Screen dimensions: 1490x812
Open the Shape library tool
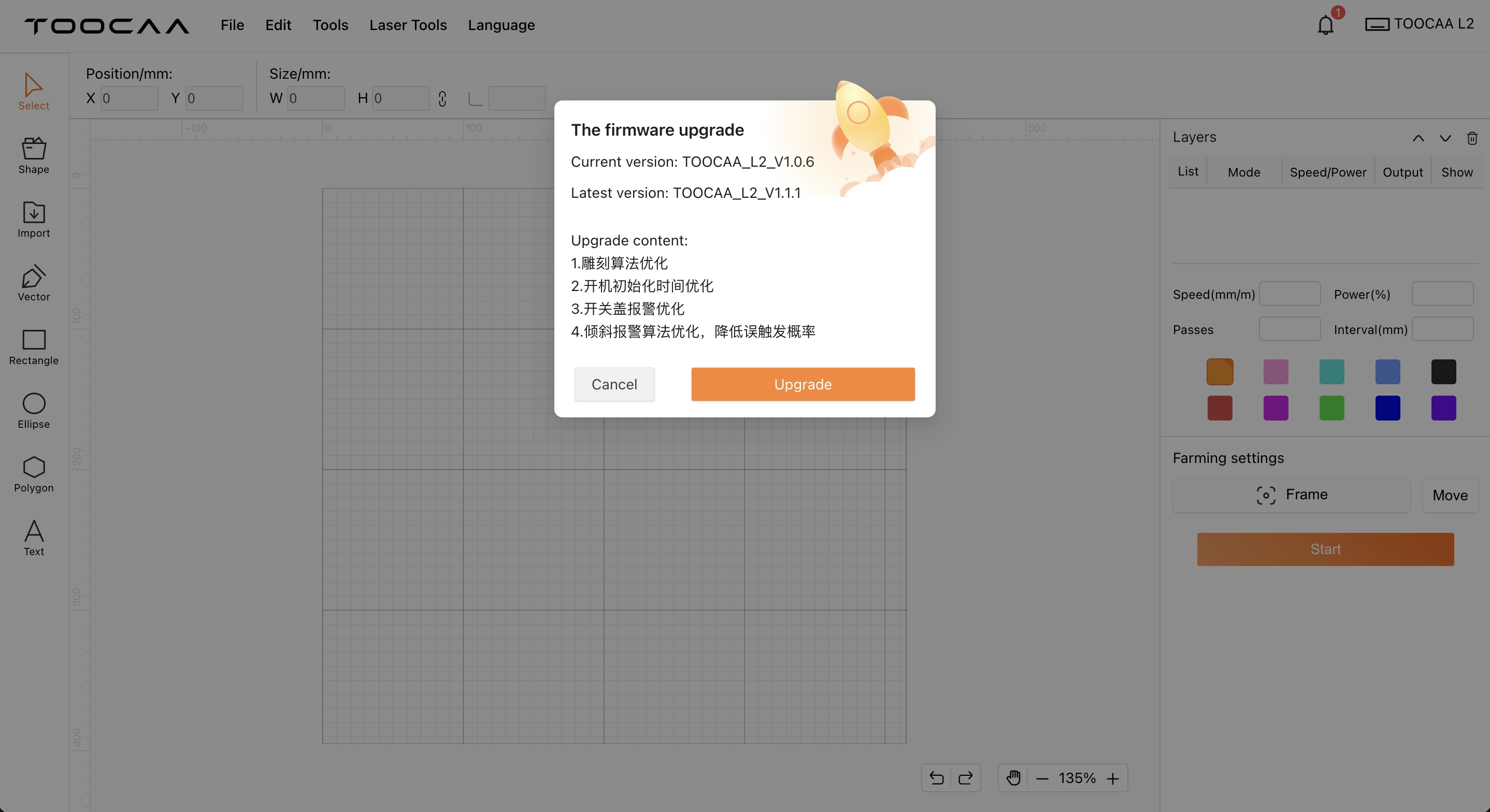[x=34, y=155]
